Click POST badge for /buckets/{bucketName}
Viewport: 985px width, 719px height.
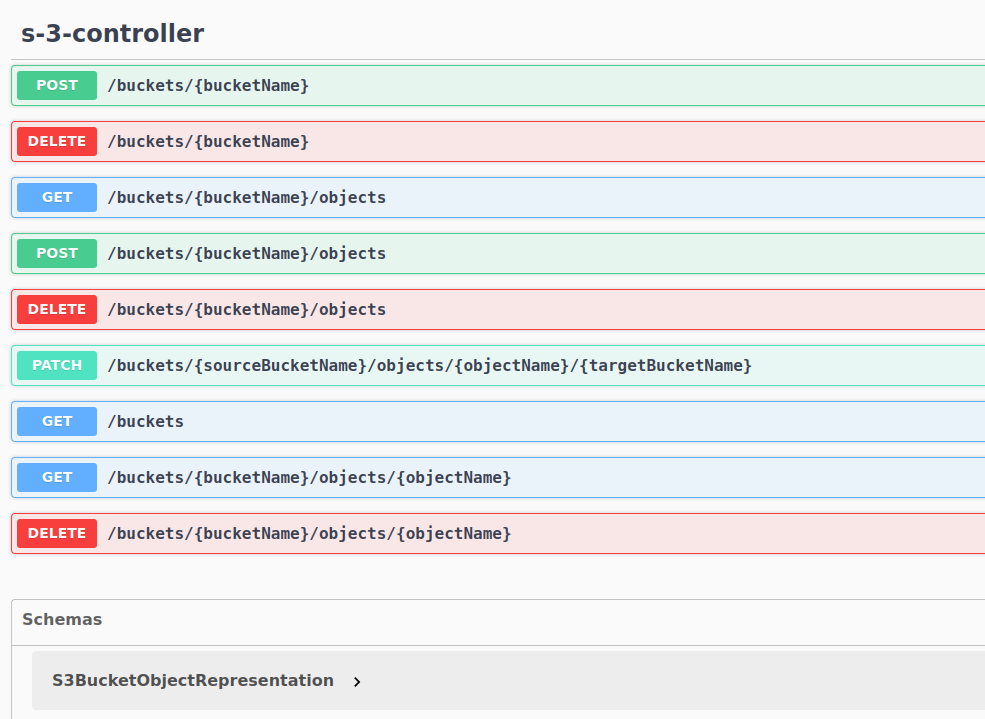point(57,85)
